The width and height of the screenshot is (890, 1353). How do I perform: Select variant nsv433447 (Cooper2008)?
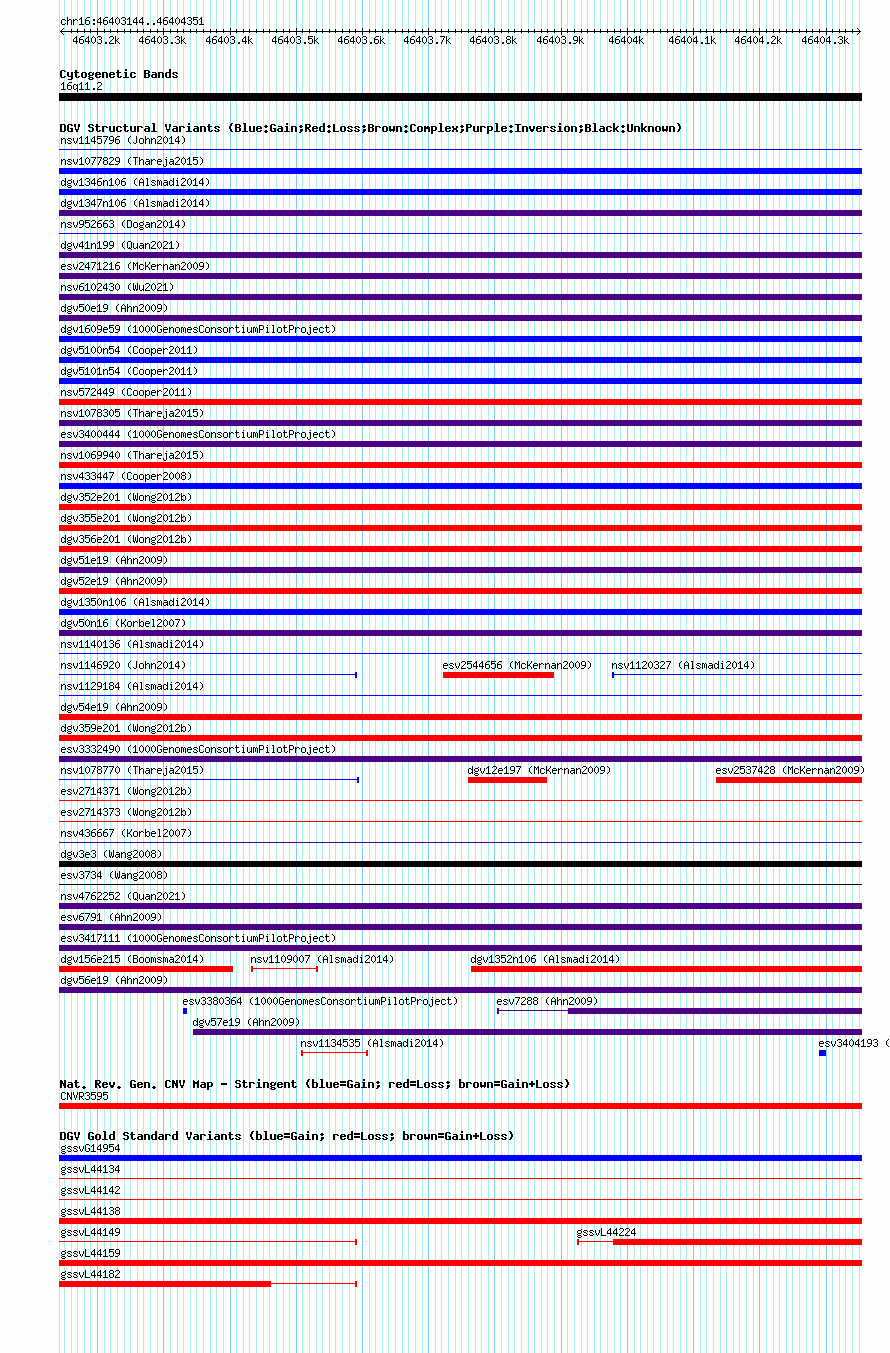pos(460,486)
